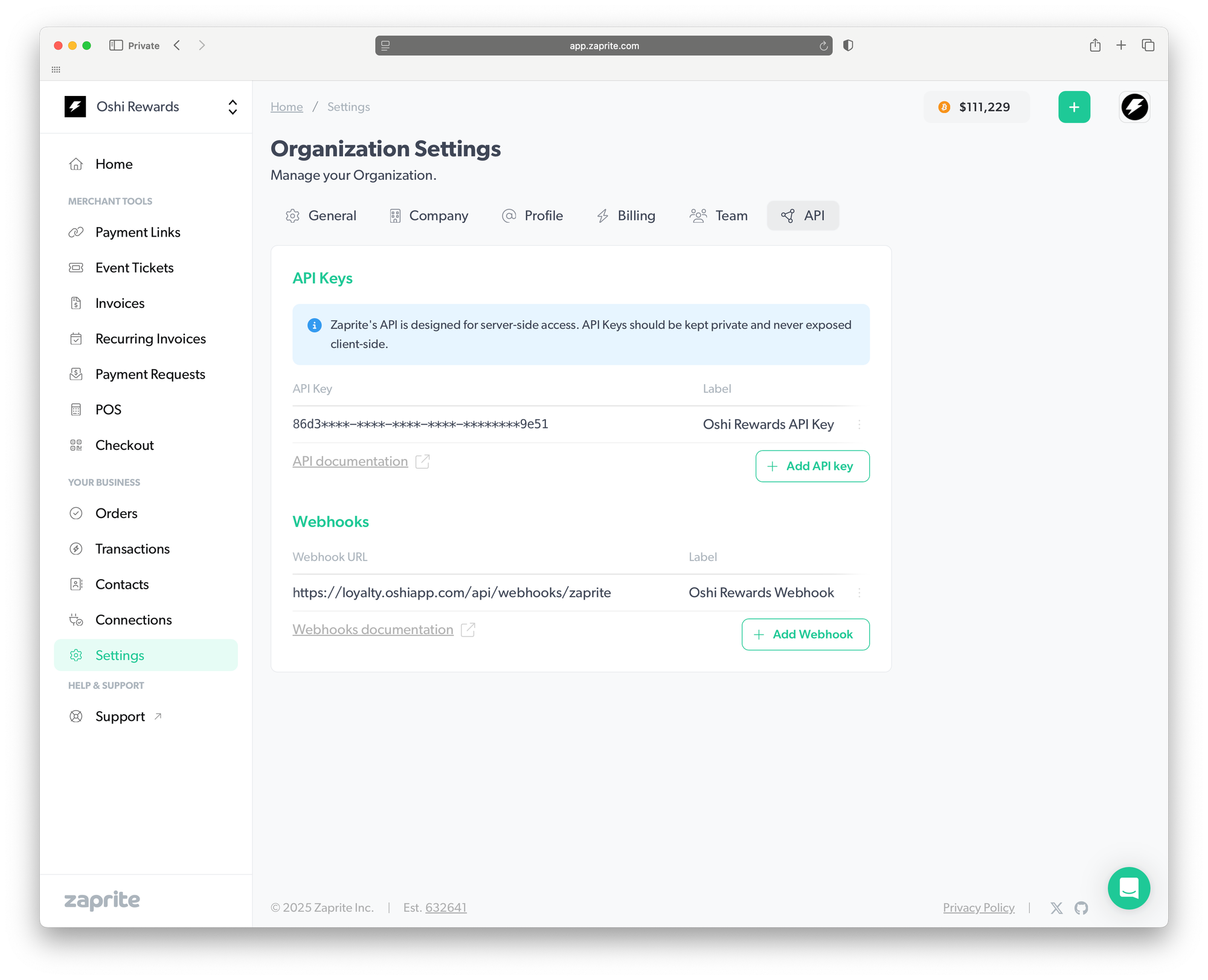Toggle the browser sidebar panel
Screen dimensions: 1208x980
pyautogui.click(x=116, y=45)
